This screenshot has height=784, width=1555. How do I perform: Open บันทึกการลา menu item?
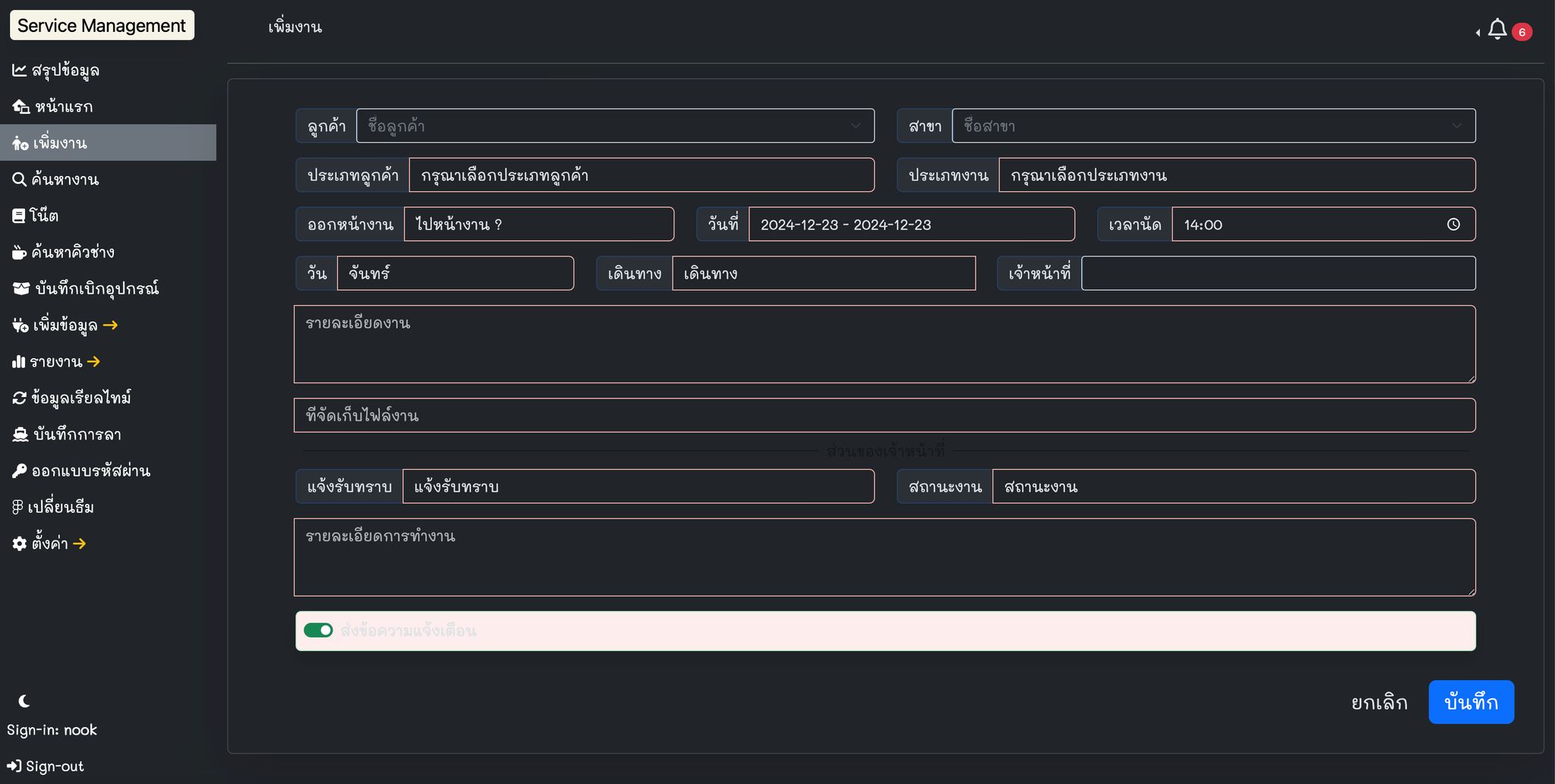tap(77, 435)
